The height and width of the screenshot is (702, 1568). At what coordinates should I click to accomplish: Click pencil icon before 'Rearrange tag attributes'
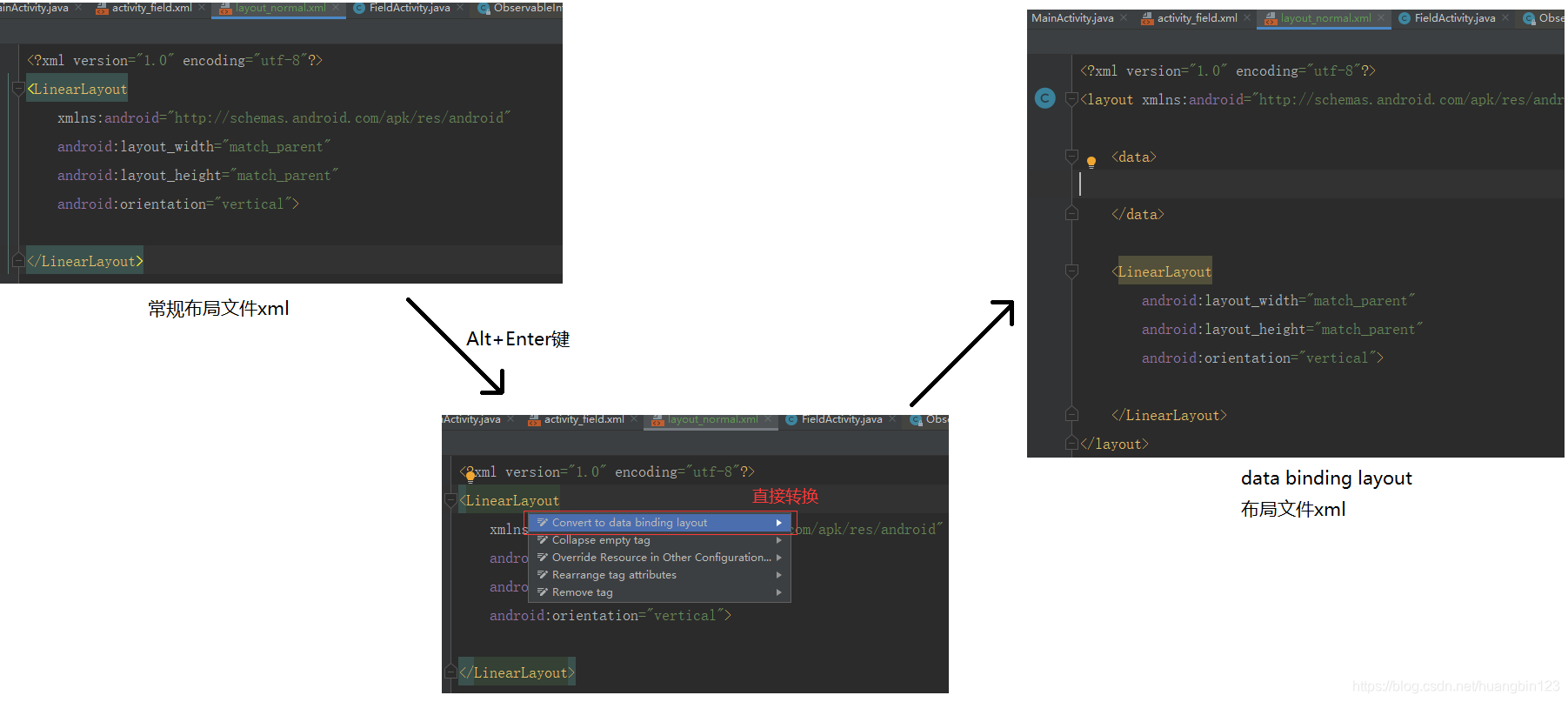click(x=543, y=575)
